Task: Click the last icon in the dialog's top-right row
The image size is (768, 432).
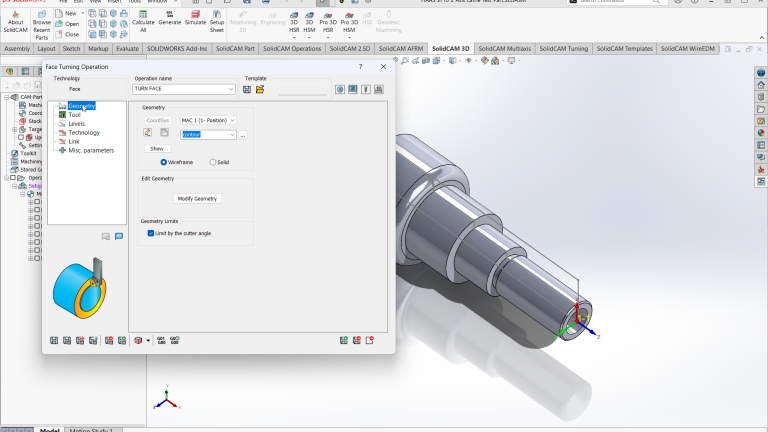Action: pos(379,90)
